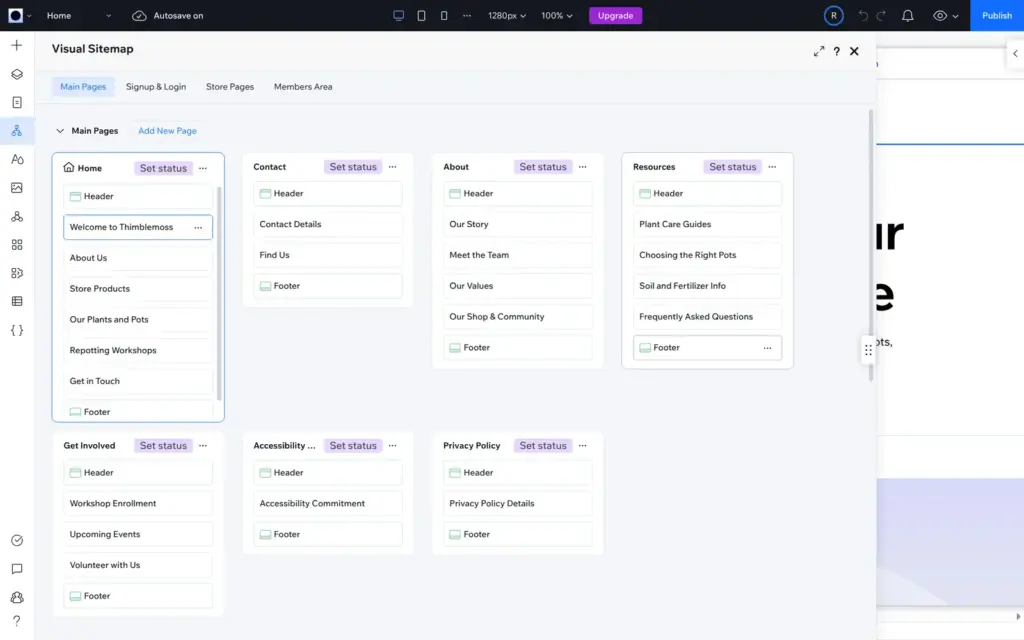Select the Meet the Team section

(x=517, y=255)
